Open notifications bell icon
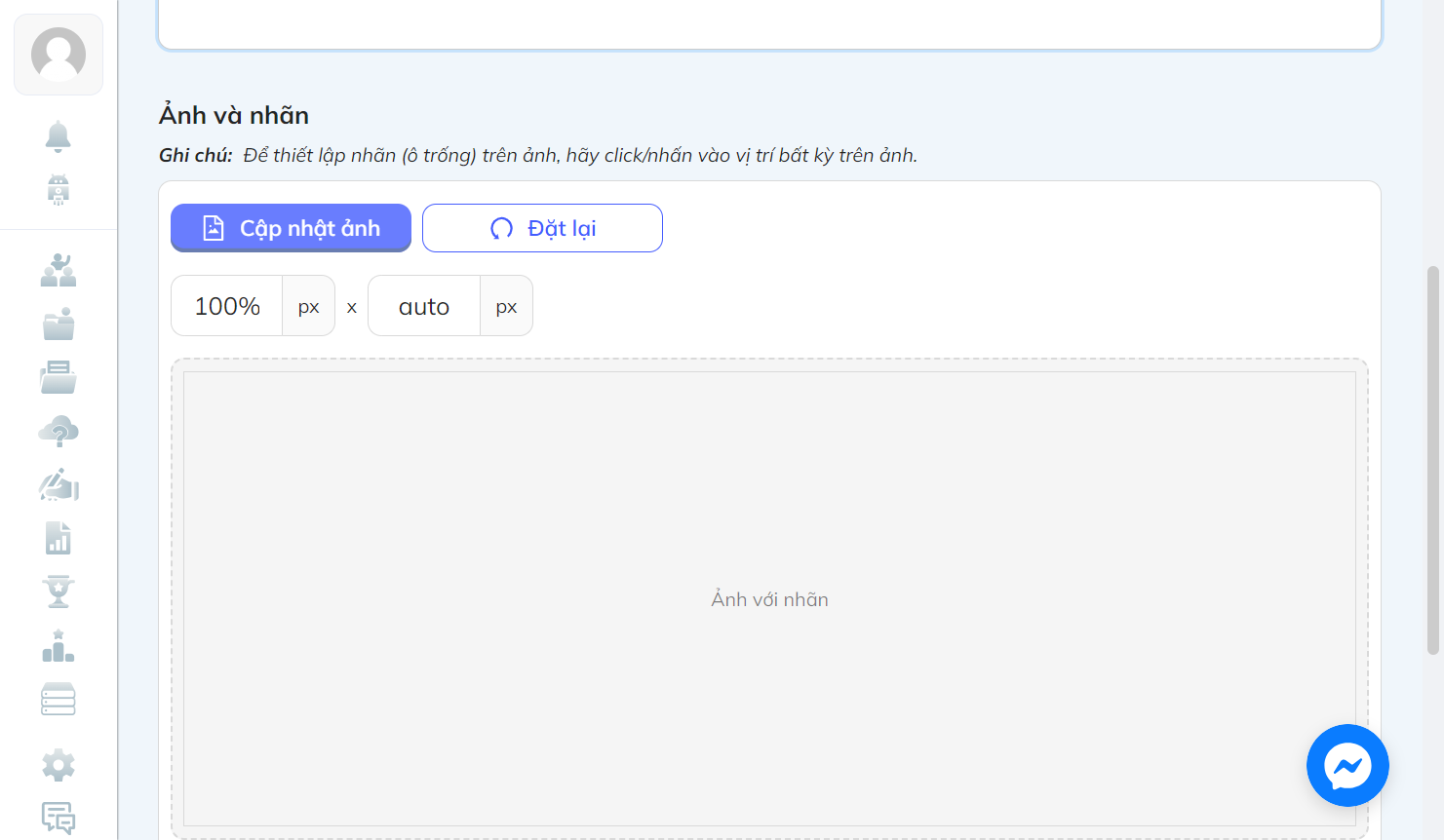This screenshot has height=840, width=1444. (x=59, y=136)
